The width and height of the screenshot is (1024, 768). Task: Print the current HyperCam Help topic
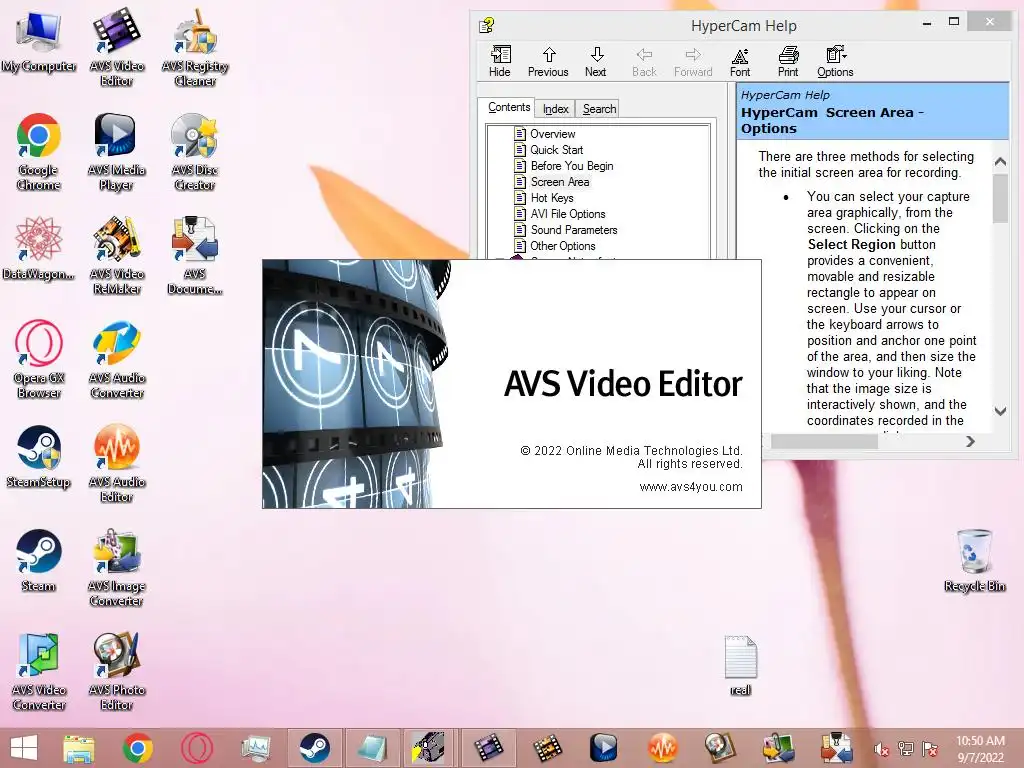click(x=788, y=62)
